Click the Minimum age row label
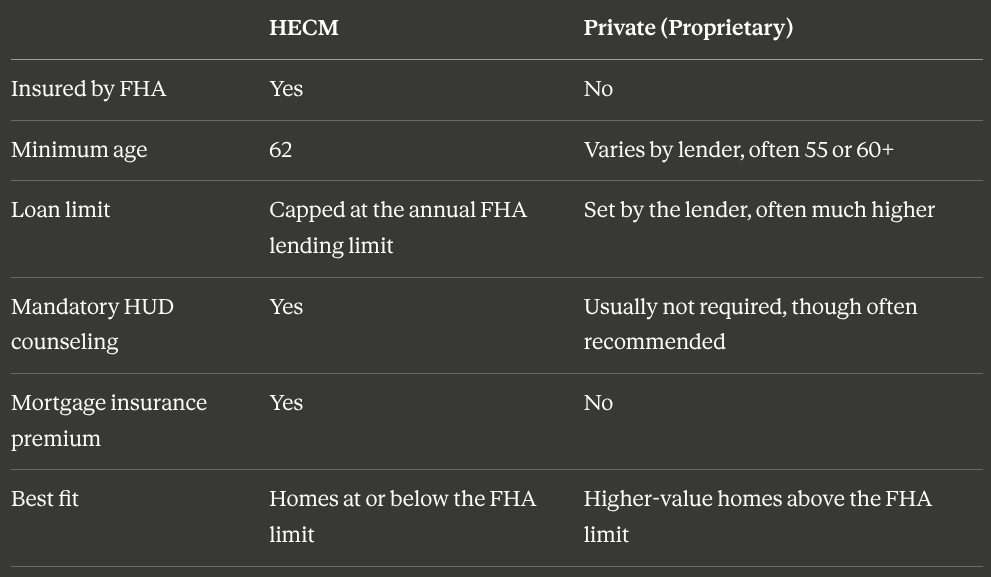The image size is (991, 577). (79, 150)
